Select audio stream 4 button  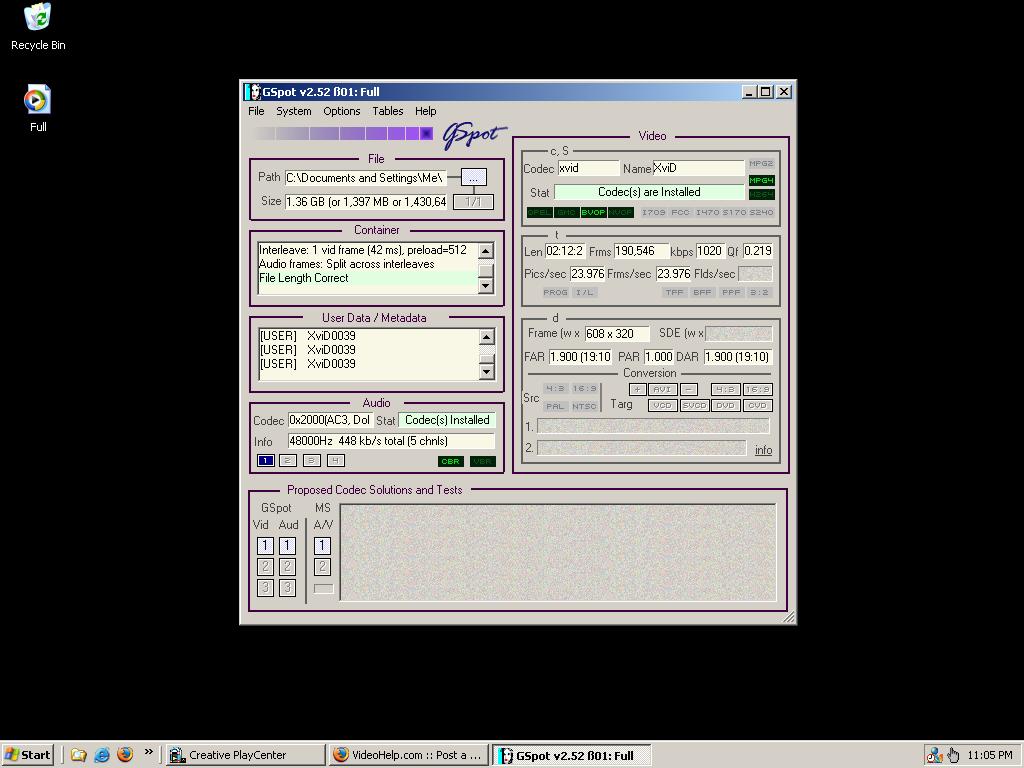[335, 460]
